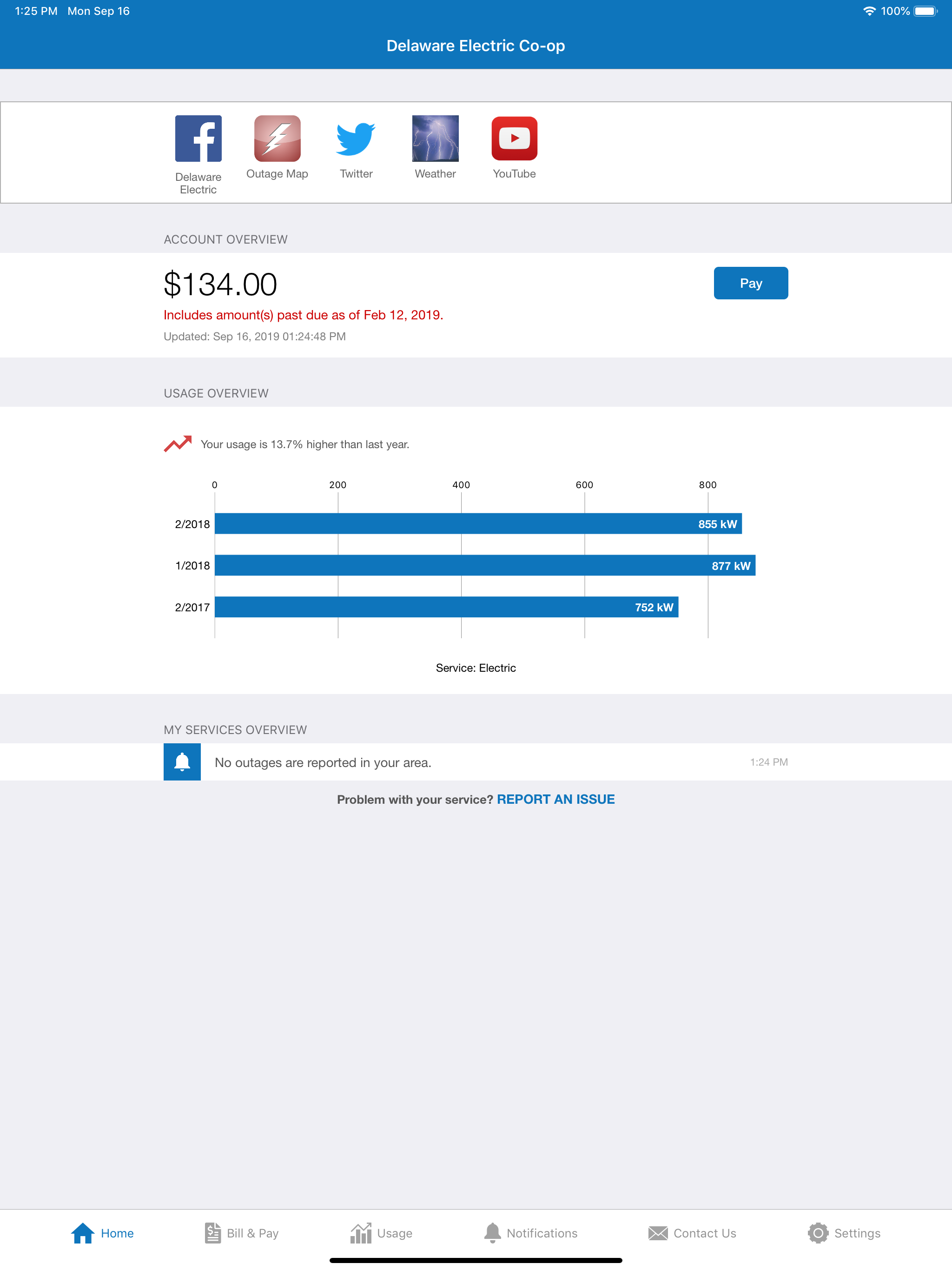Screen dimensions: 952x1270
Task: Switch to the Bill & Pay tab
Action: pyautogui.click(x=241, y=1233)
